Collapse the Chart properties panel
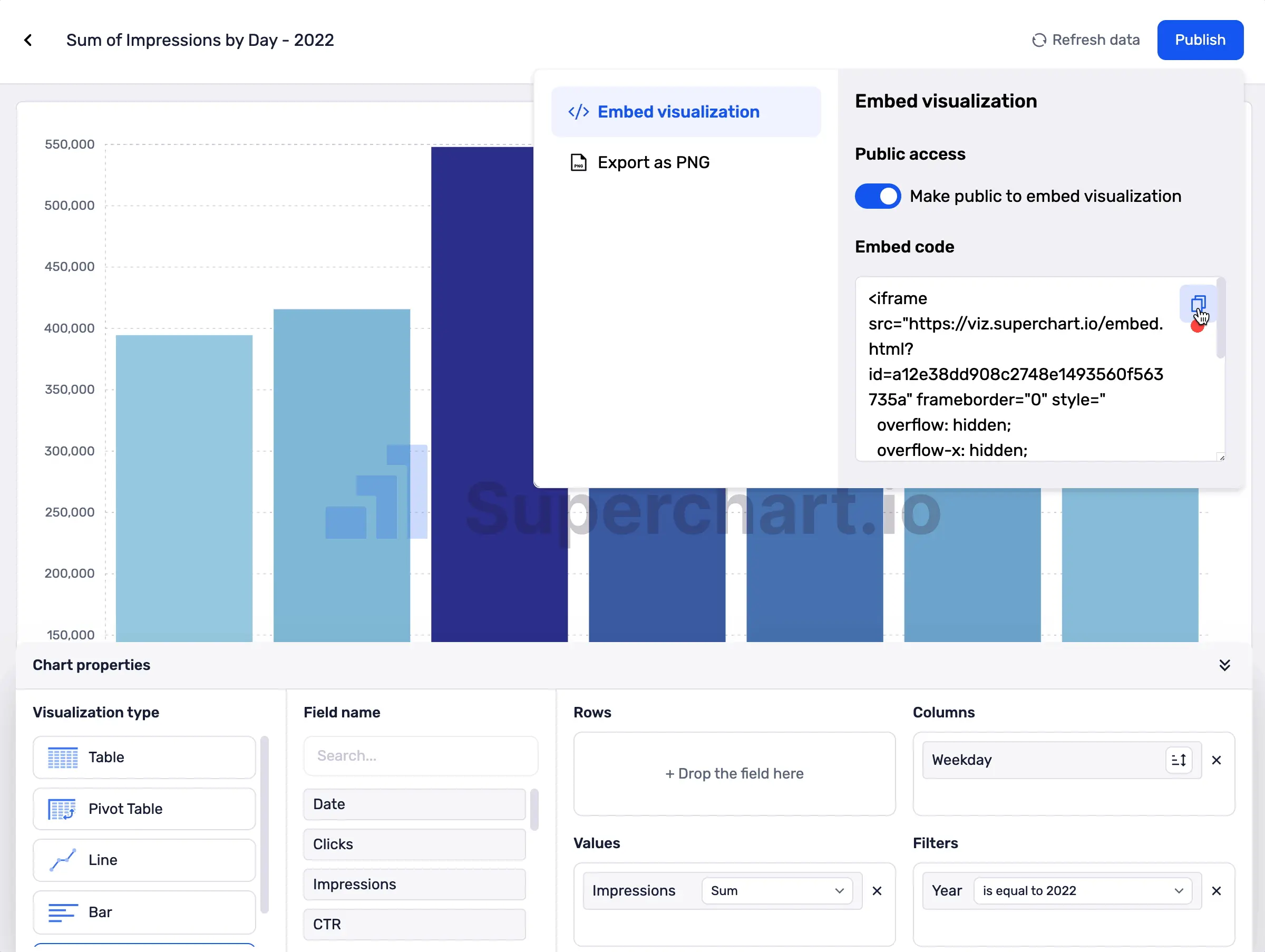This screenshot has width=1265, height=952. click(x=1225, y=664)
